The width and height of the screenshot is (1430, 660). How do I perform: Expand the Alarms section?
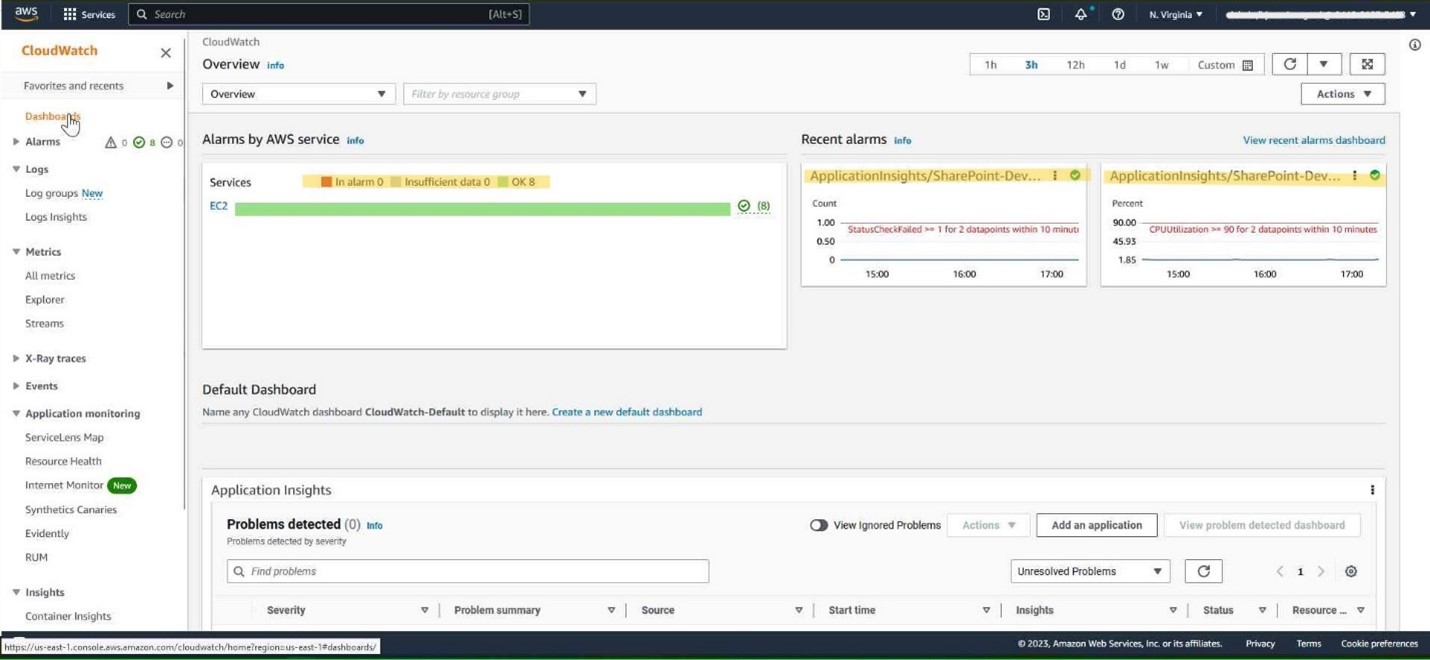tap(16, 142)
